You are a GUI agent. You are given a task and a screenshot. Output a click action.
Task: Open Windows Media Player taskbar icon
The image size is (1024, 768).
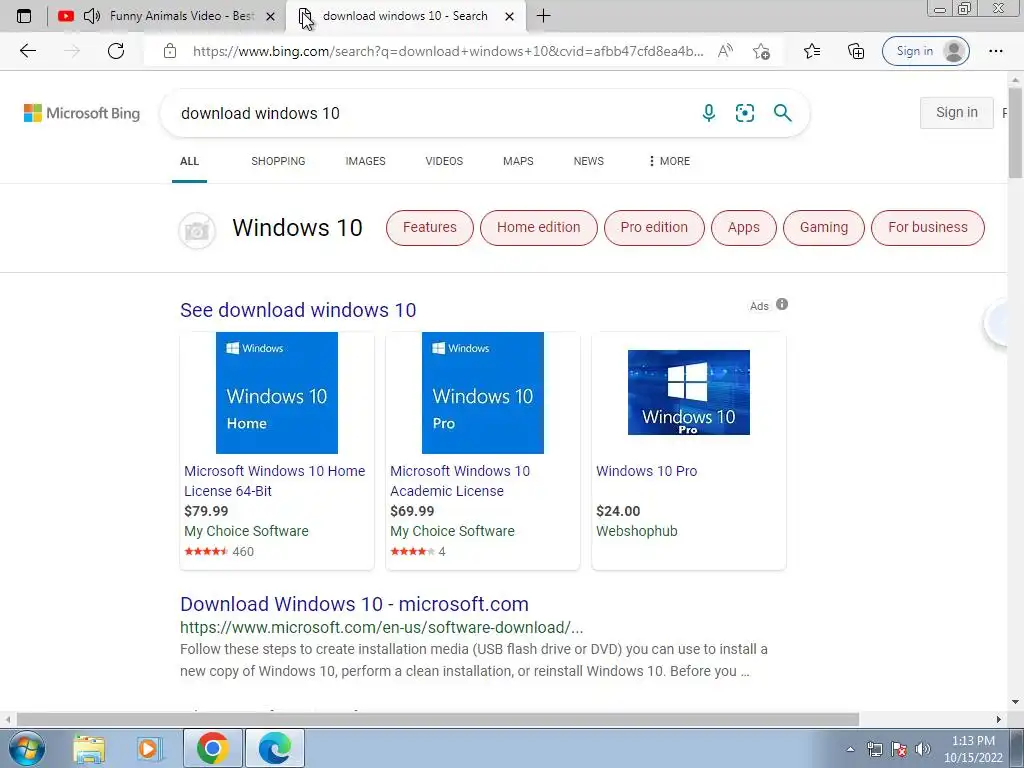point(149,748)
